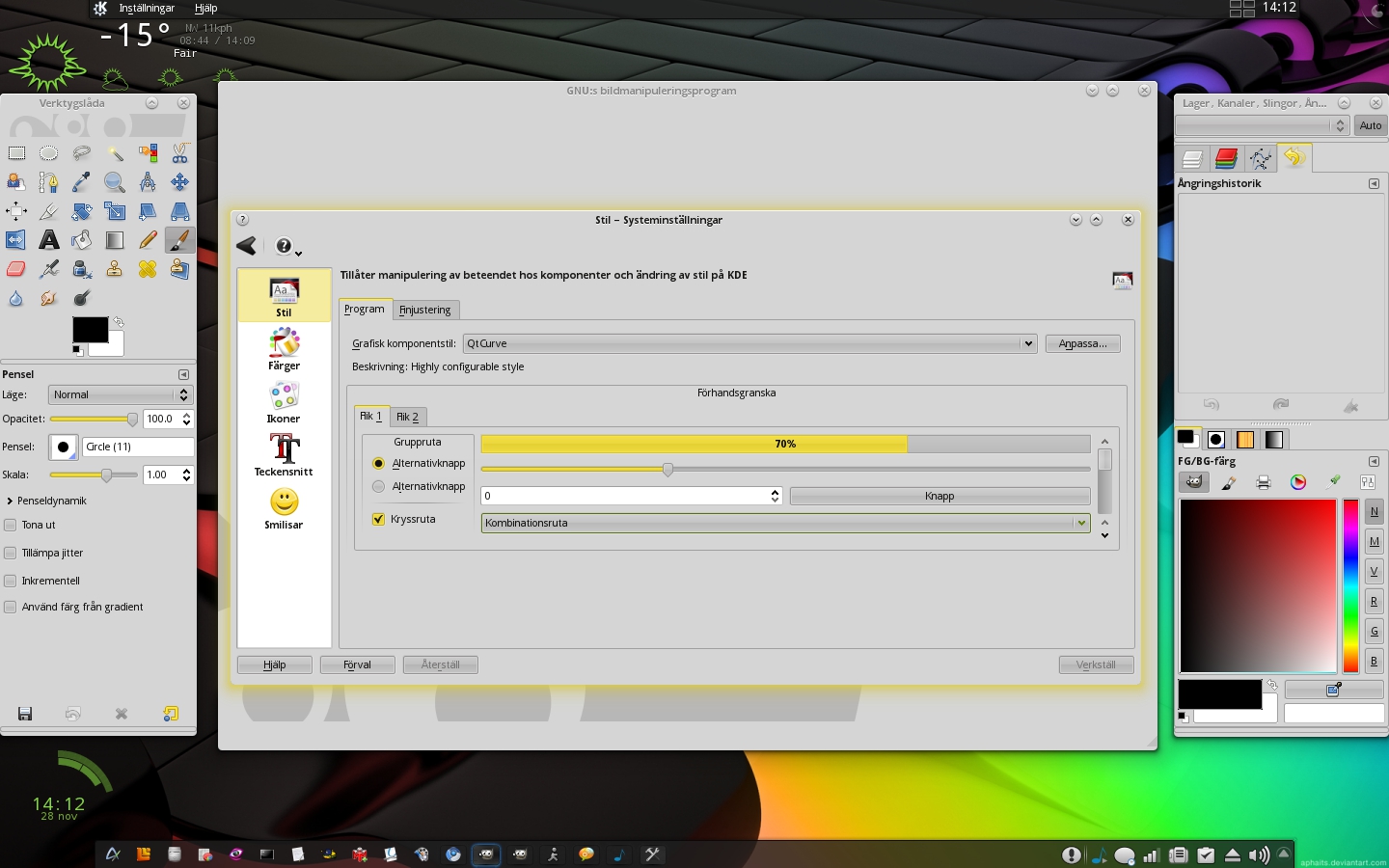Open the Teckensnitt fonts section
The height and width of the screenshot is (868, 1389).
[x=284, y=454]
